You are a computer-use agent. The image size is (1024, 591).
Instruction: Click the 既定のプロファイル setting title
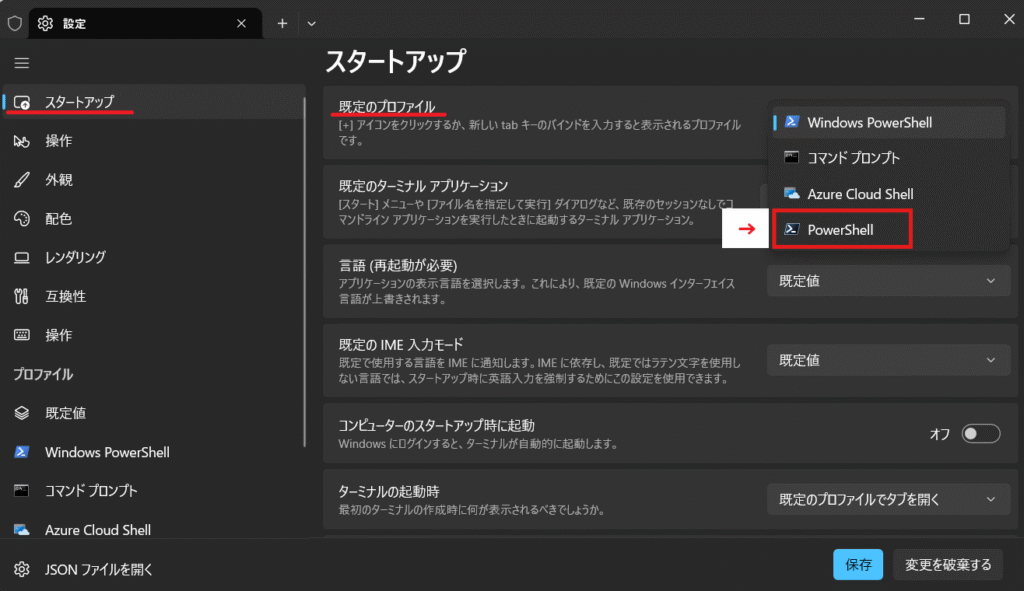point(387,106)
